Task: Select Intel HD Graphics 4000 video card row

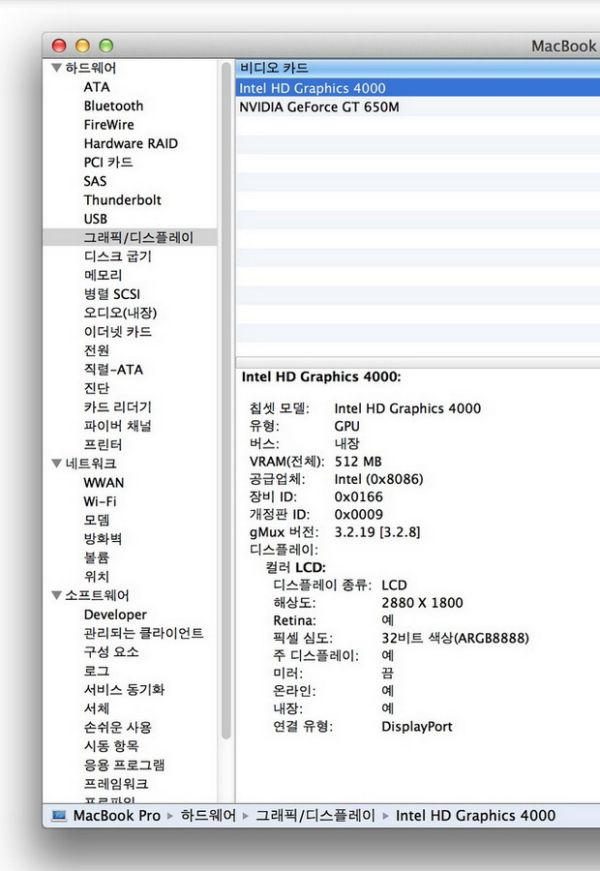Action: click(418, 88)
